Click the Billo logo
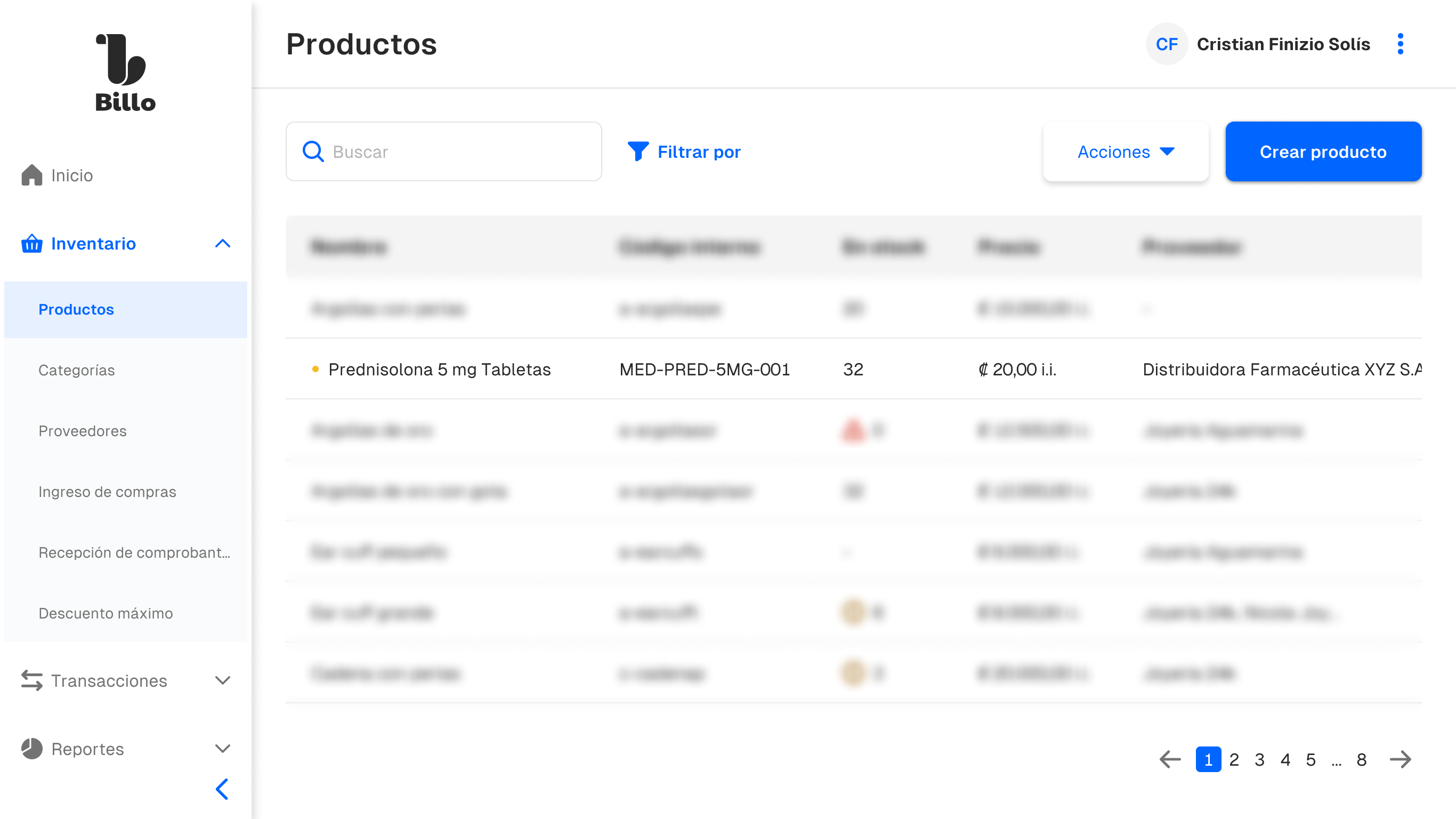This screenshot has height=819, width=1456. [x=125, y=73]
